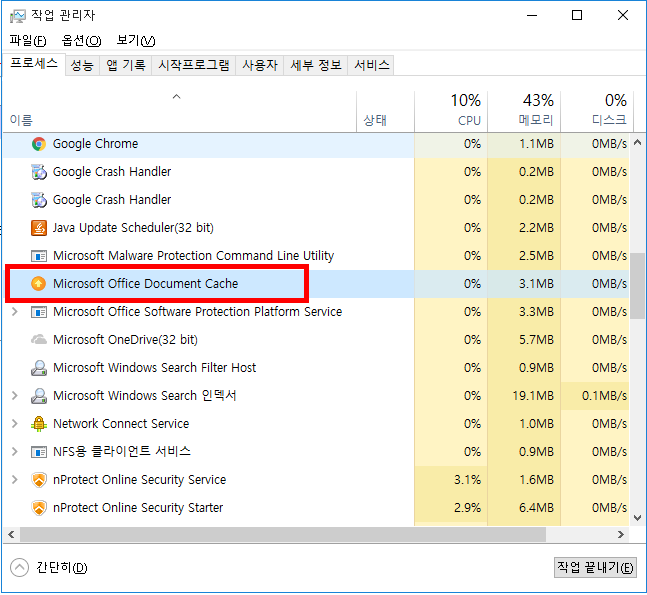
Task: Click the second Google Crash Handler icon
Action: (39, 200)
